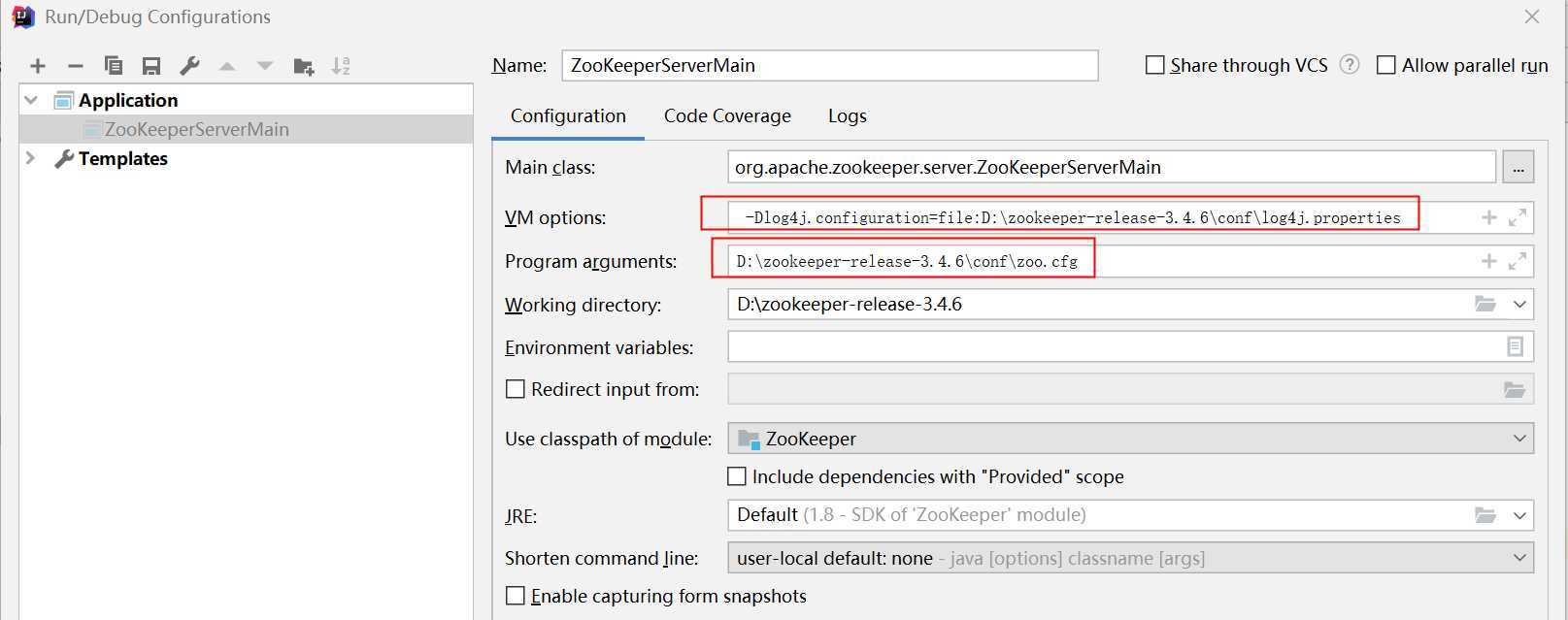Remove configuration with minus icon
This screenshot has width=1568, height=620.
[76, 66]
